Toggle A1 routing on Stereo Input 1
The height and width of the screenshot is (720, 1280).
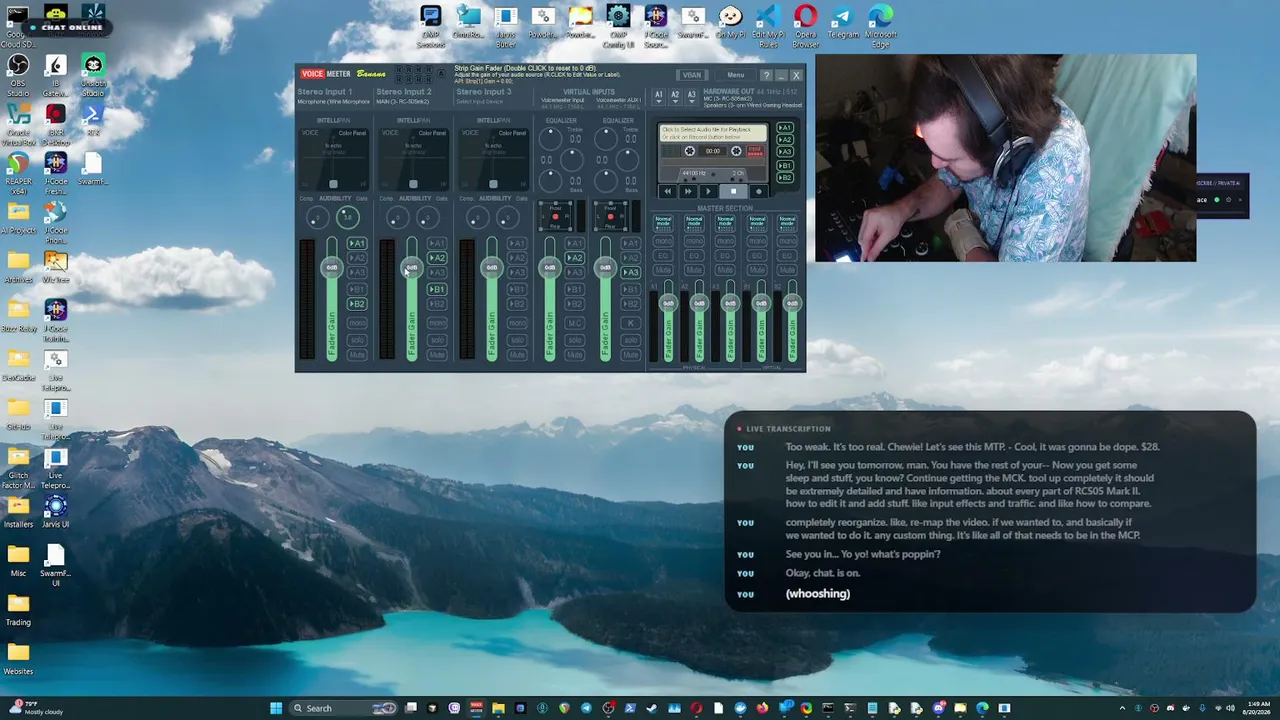coord(357,243)
